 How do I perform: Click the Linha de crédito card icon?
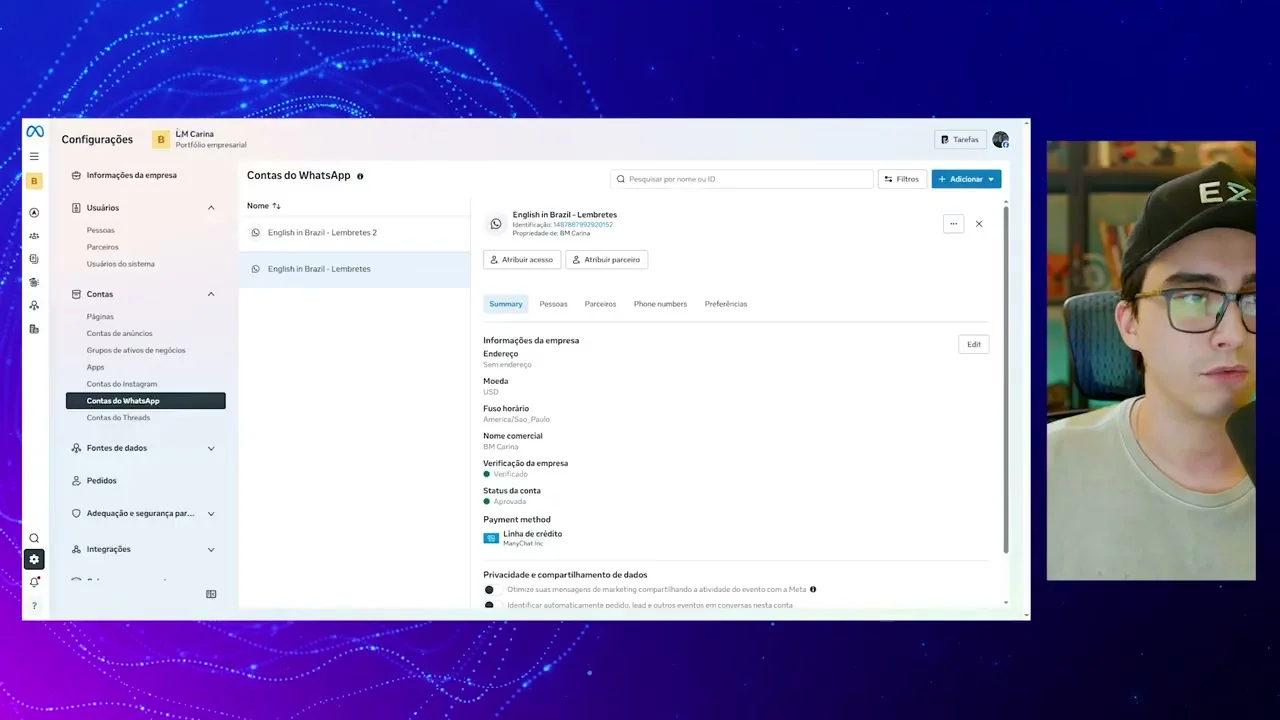[491, 538]
